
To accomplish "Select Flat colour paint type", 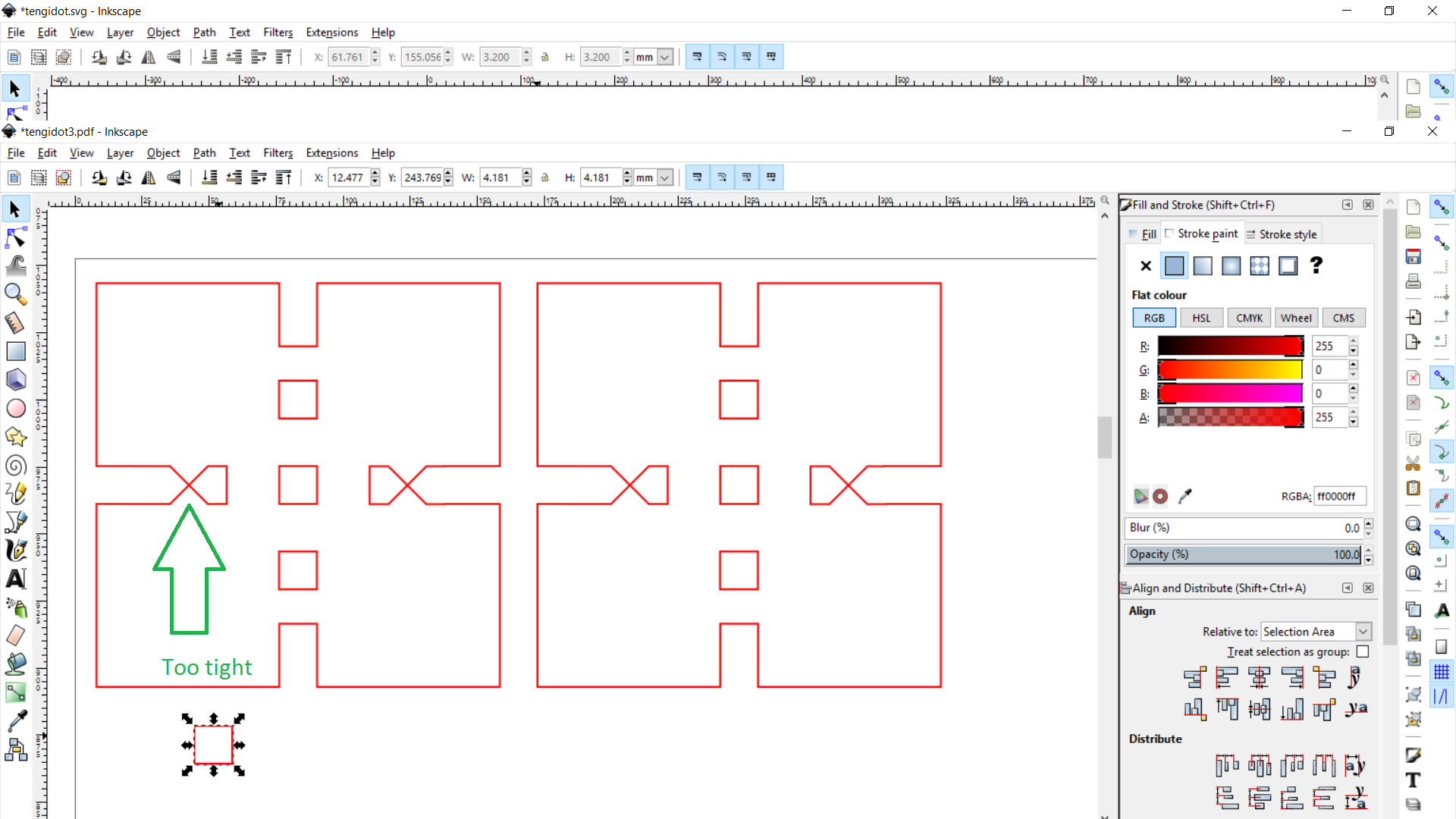I will [x=1174, y=265].
